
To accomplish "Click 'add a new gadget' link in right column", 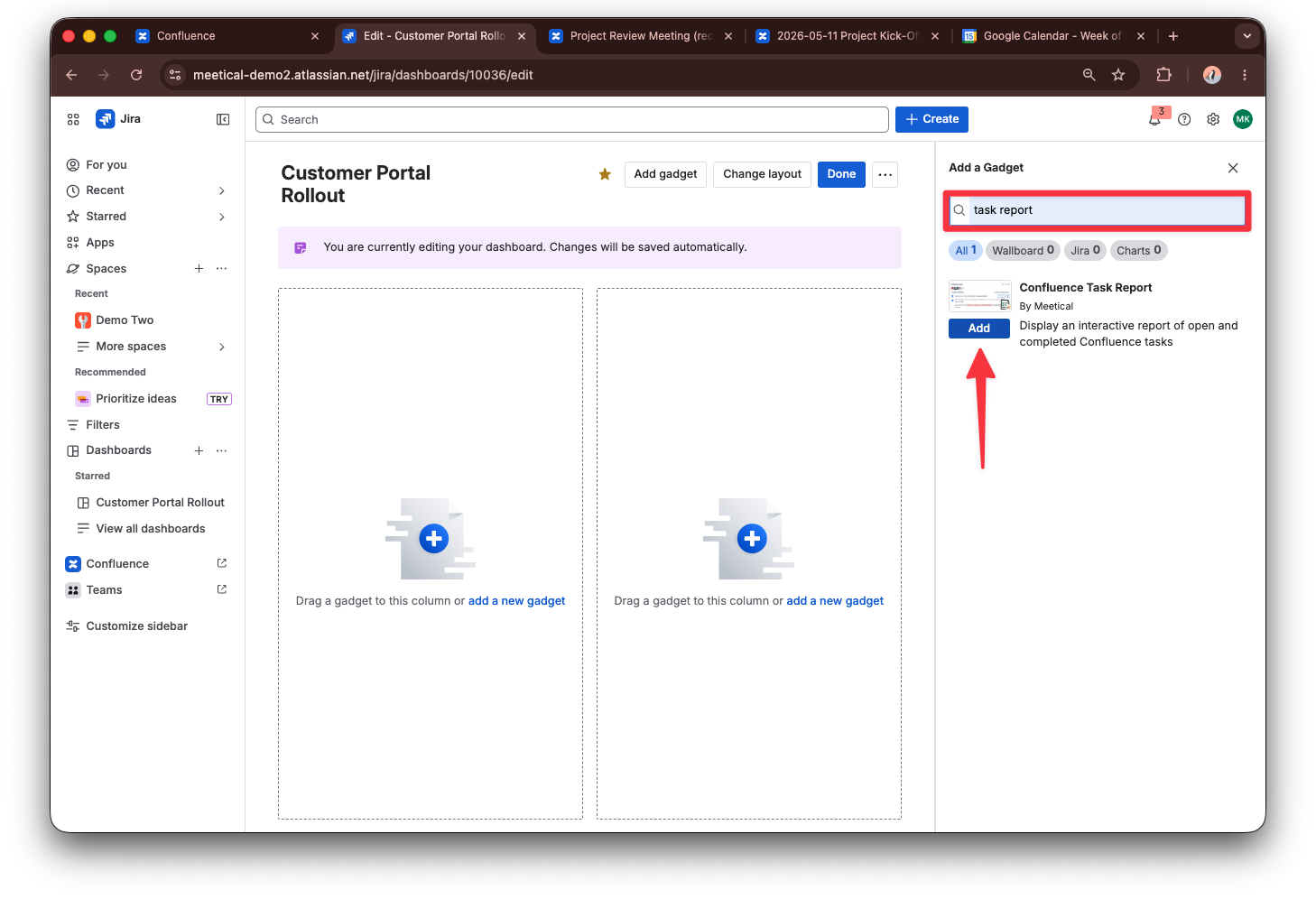I will pyautogui.click(x=835, y=601).
